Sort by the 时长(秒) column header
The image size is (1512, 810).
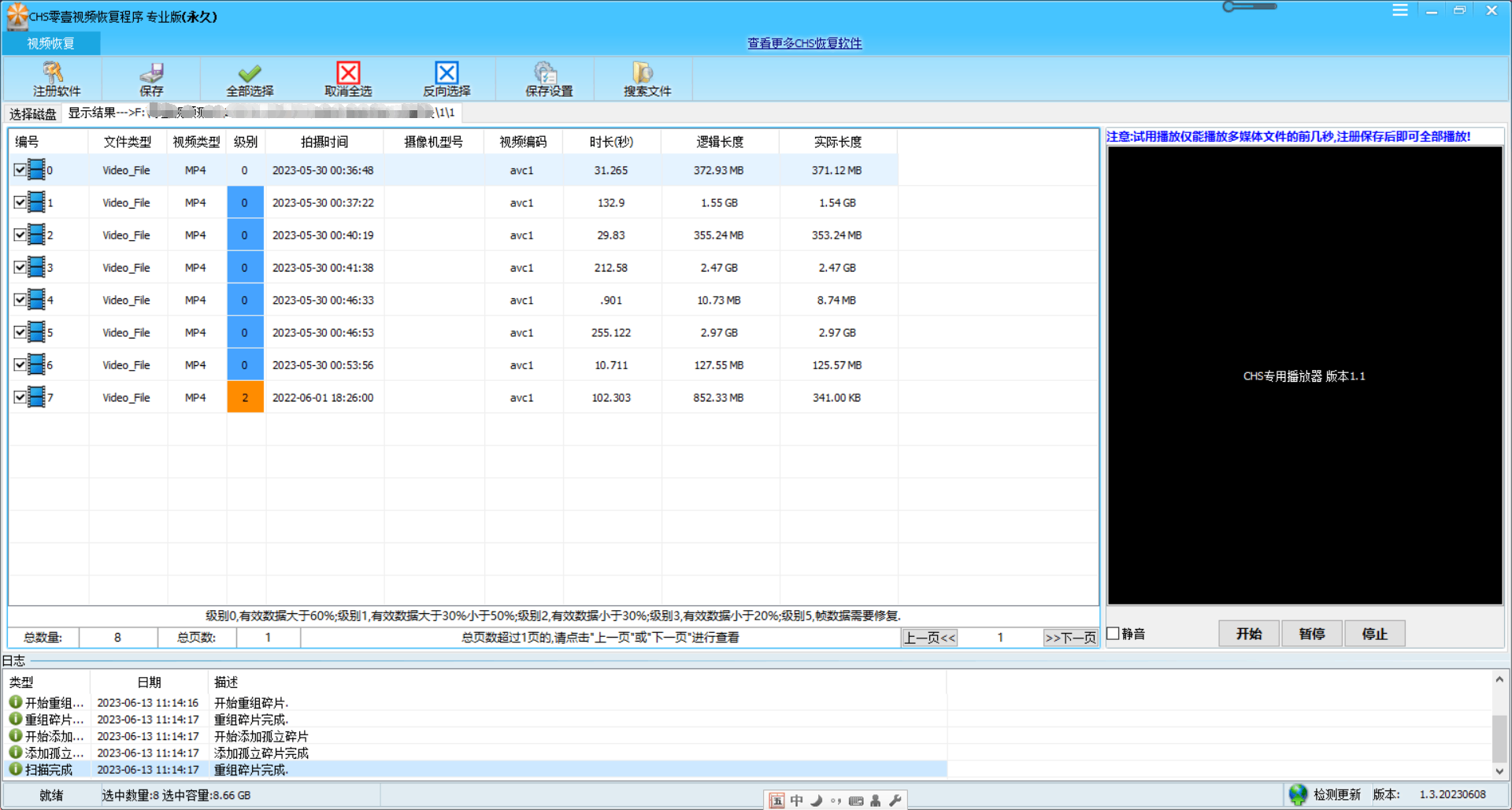(611, 142)
